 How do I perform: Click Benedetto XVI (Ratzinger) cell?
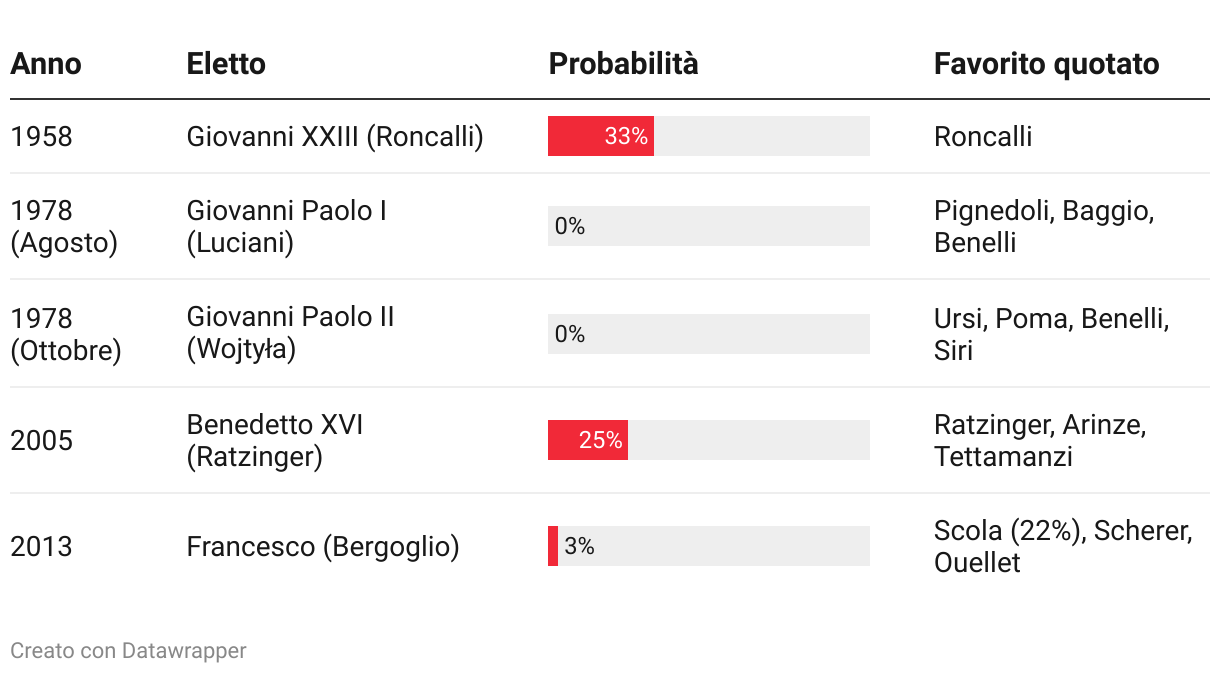(275, 441)
